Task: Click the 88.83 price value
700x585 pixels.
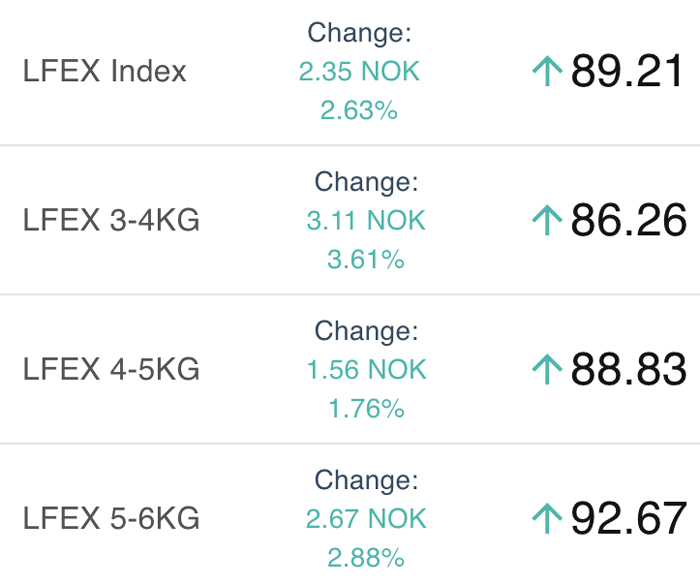Action: click(629, 369)
